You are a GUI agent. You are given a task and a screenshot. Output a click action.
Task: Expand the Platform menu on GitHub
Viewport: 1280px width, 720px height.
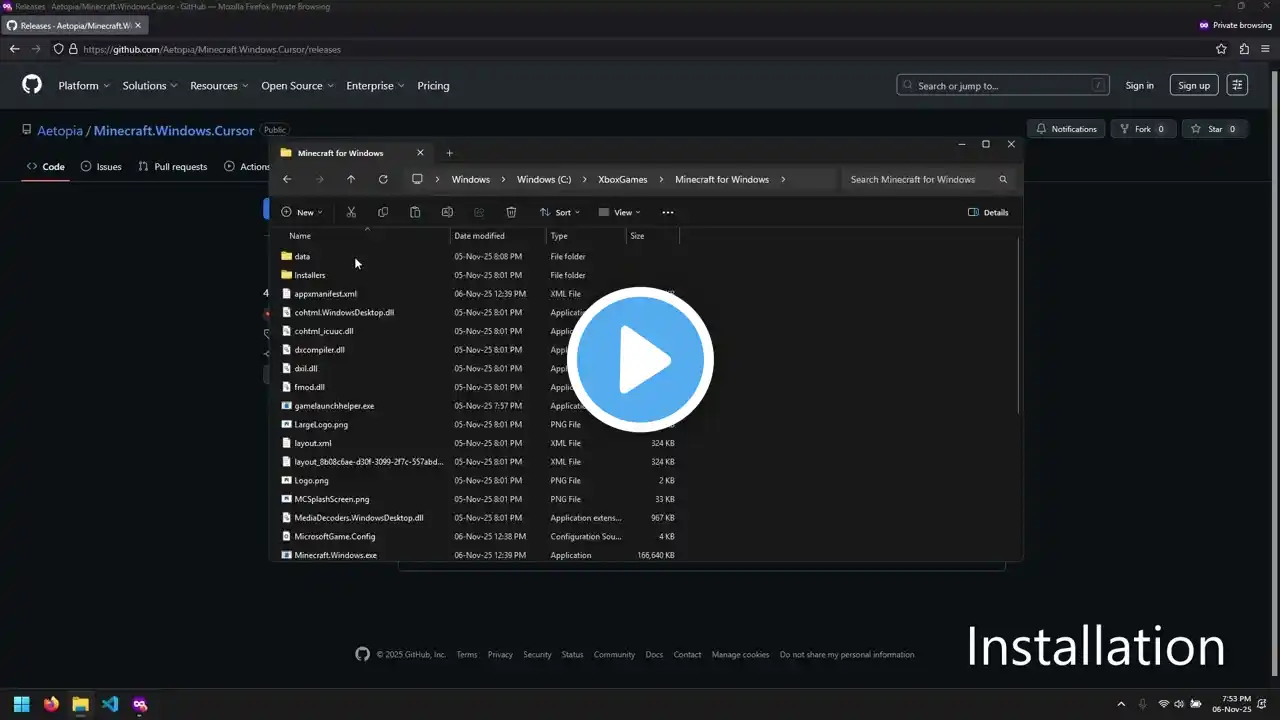84,86
